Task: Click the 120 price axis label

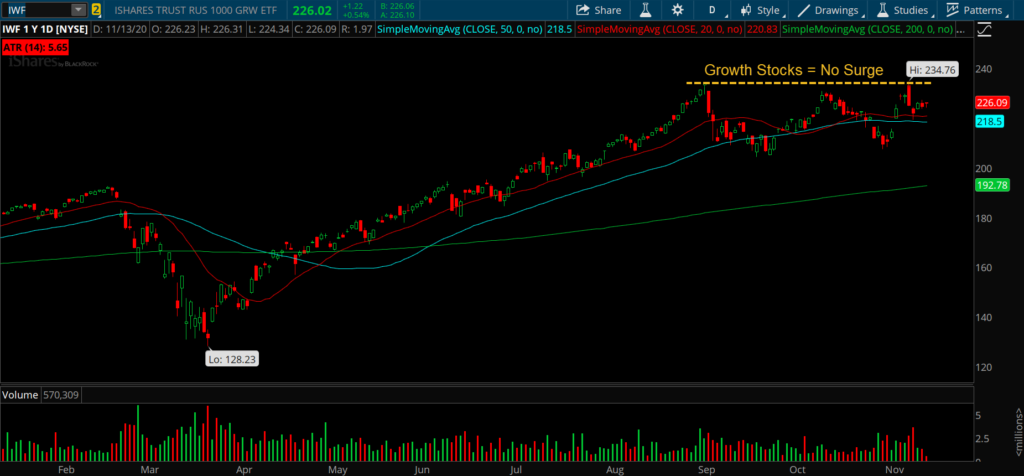Action: (x=985, y=367)
